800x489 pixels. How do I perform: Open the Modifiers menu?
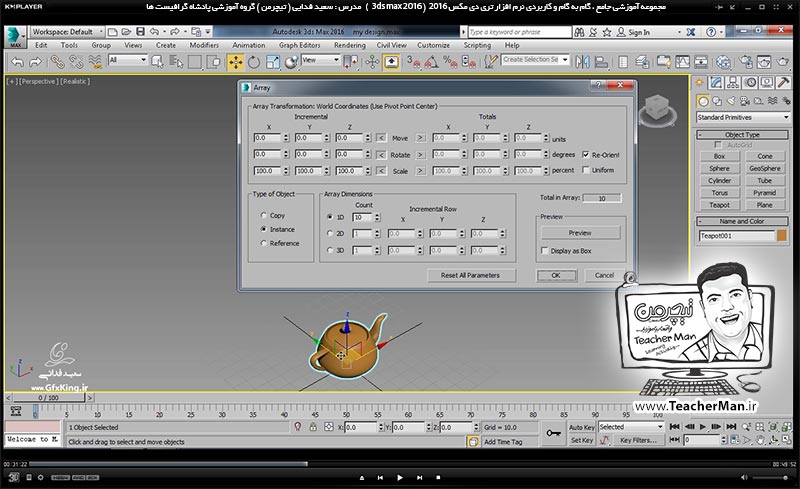click(204, 45)
